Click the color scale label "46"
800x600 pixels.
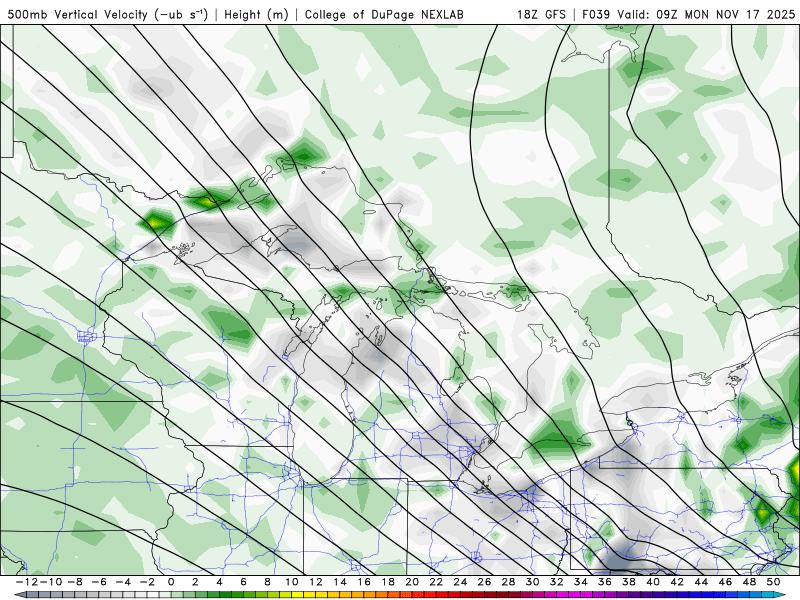(x=726, y=582)
